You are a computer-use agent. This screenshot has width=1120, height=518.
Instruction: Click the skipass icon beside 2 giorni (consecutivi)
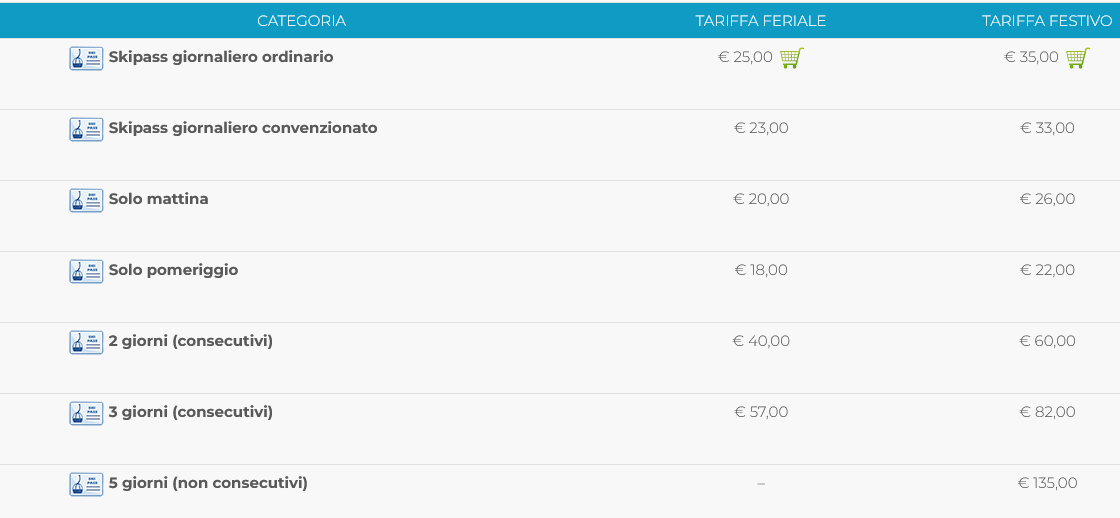click(x=86, y=342)
